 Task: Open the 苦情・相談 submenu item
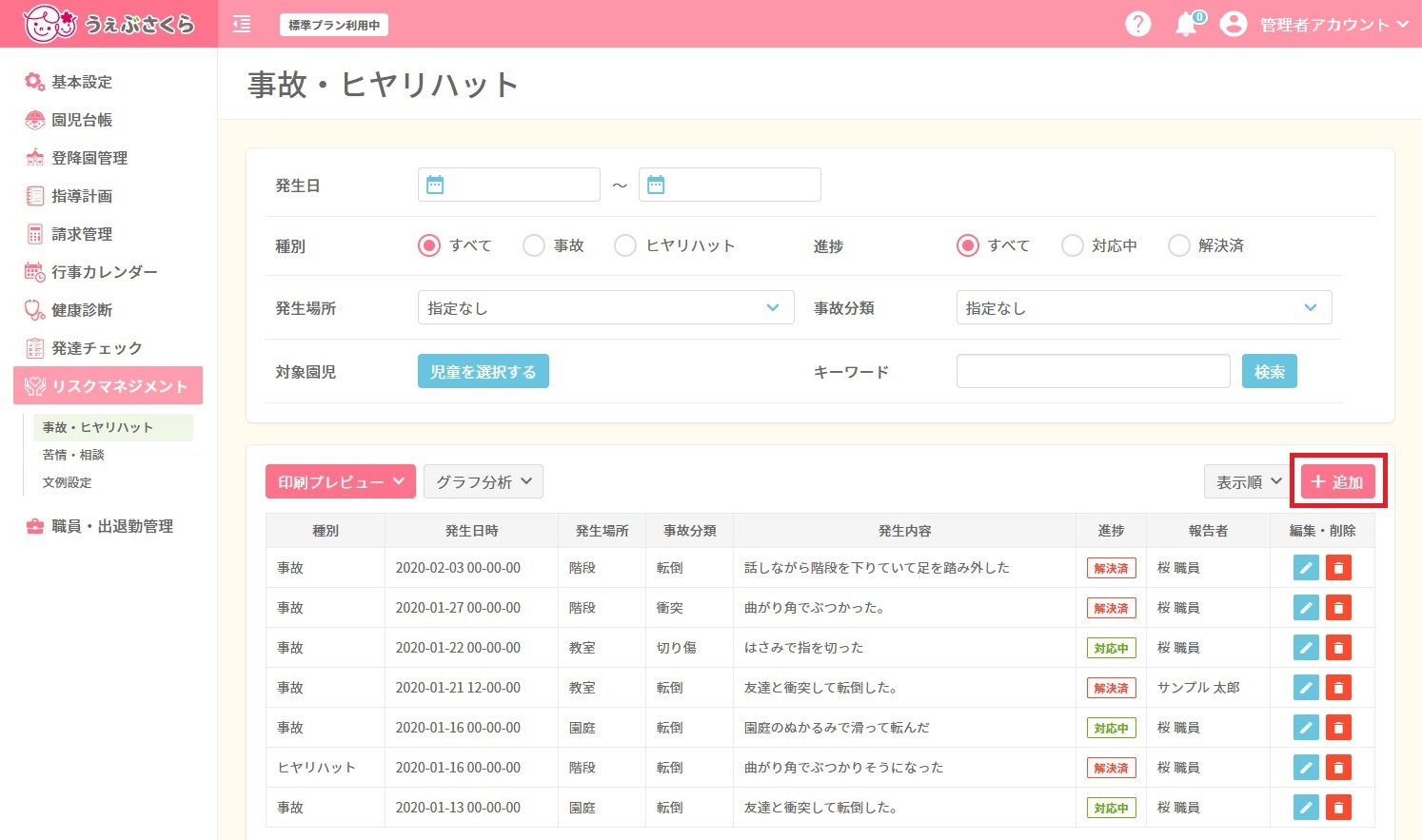point(73,455)
